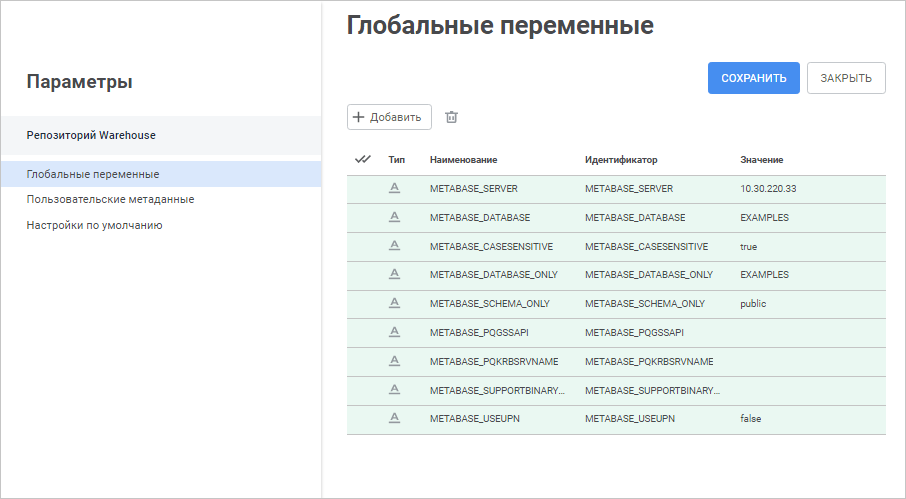Click the Наименование column header
906x499 pixels.
pyautogui.click(x=464, y=160)
